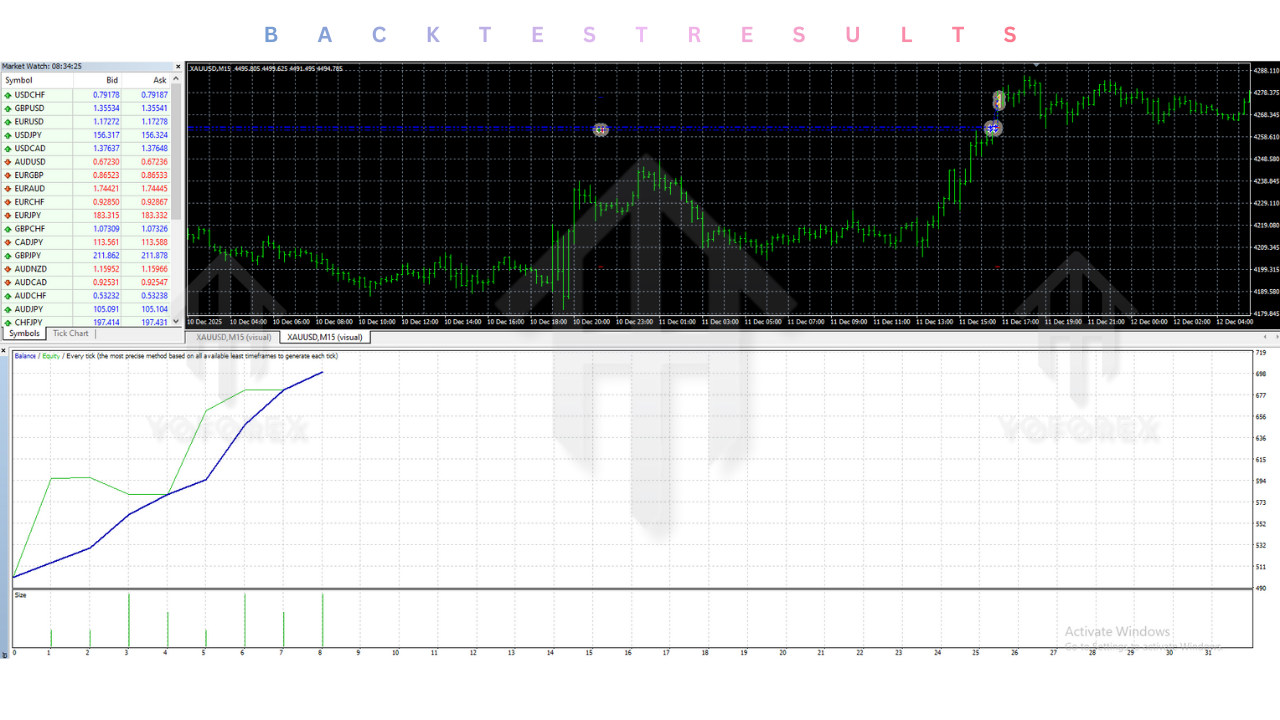Screen dimensions: 1280x720
Task: Click the lower trade marker on the blue line near 11 Dec 15:00
Action: (993, 128)
